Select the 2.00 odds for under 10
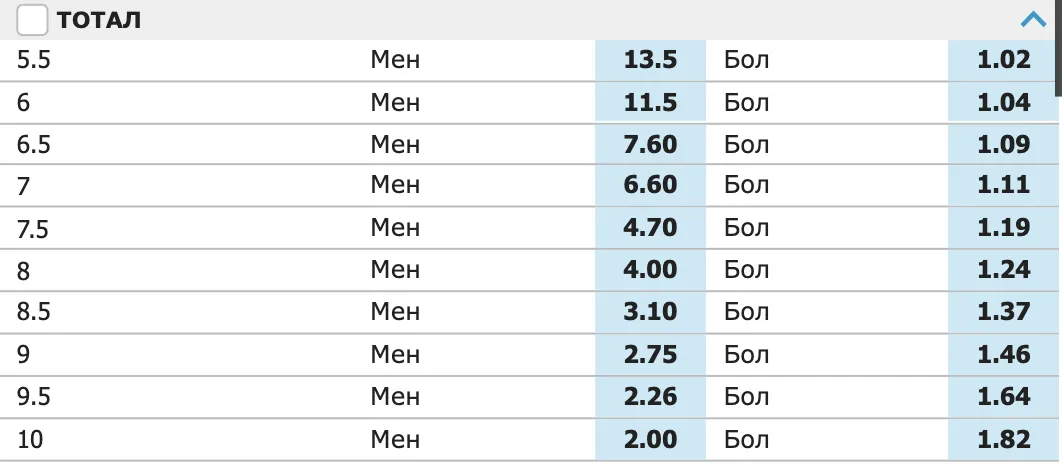This screenshot has width=1062, height=464. pyautogui.click(x=650, y=440)
